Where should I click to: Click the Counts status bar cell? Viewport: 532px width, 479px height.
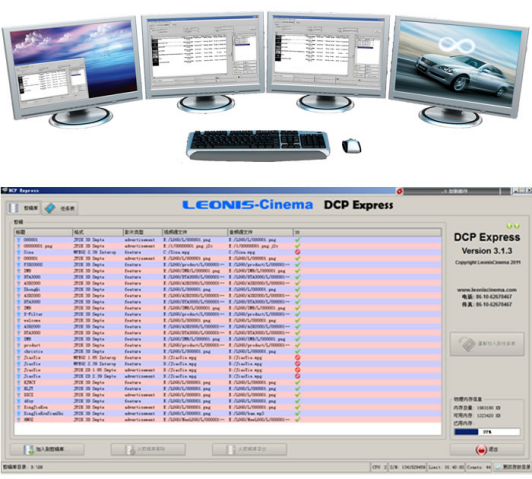(x=479, y=467)
